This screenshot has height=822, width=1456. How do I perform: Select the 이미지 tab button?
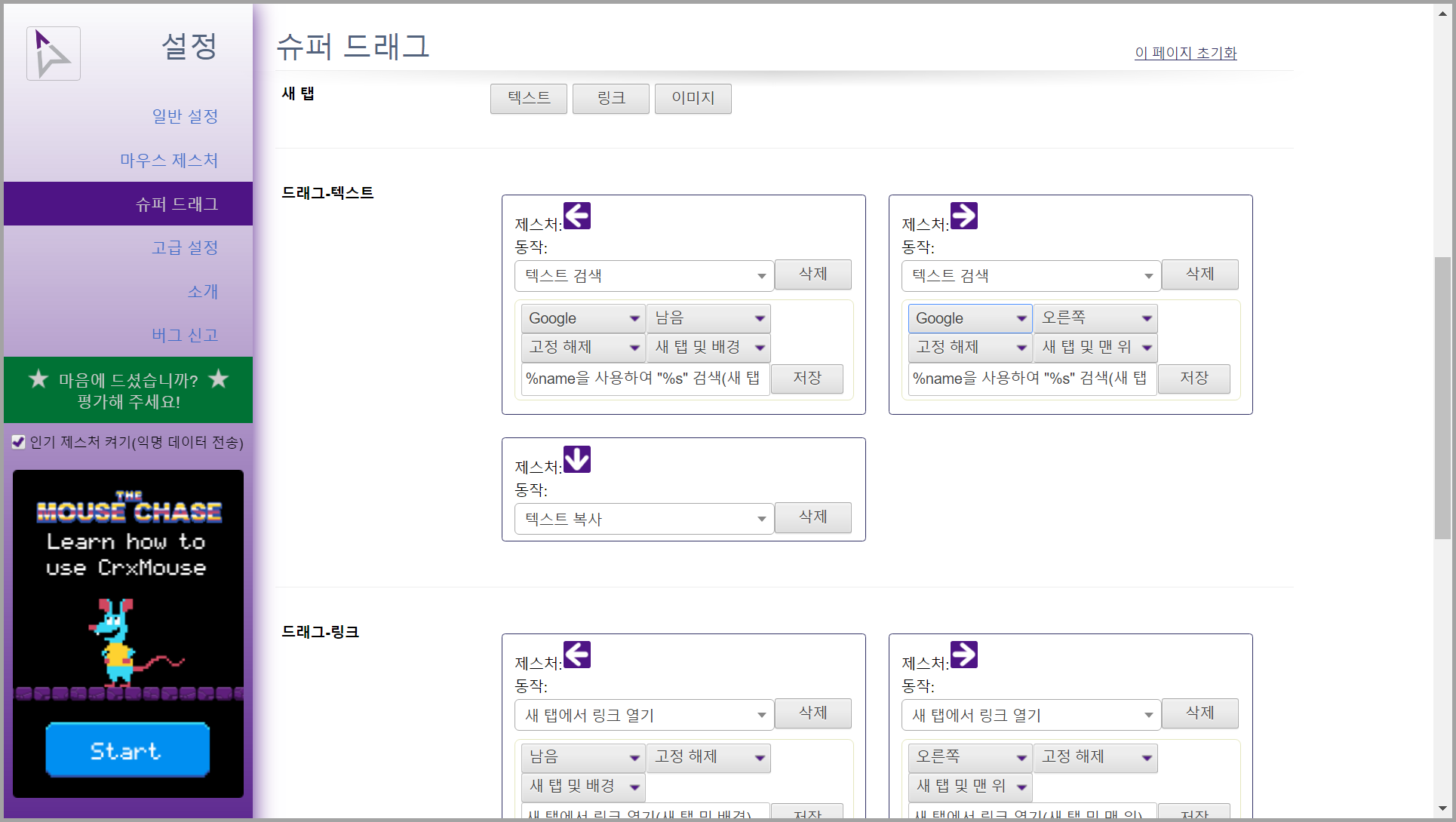click(693, 98)
